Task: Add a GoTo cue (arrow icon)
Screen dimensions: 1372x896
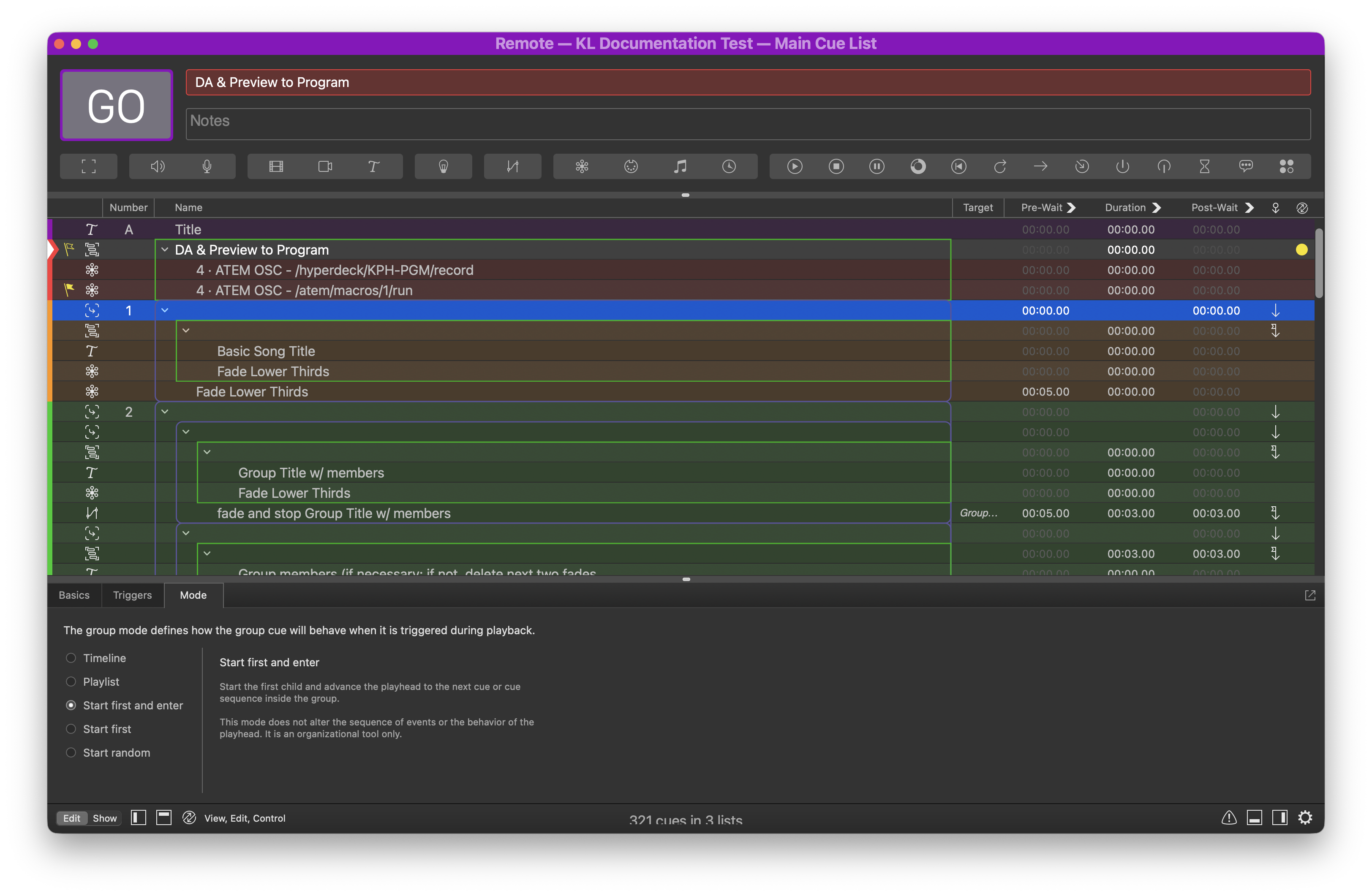Action: (1040, 166)
